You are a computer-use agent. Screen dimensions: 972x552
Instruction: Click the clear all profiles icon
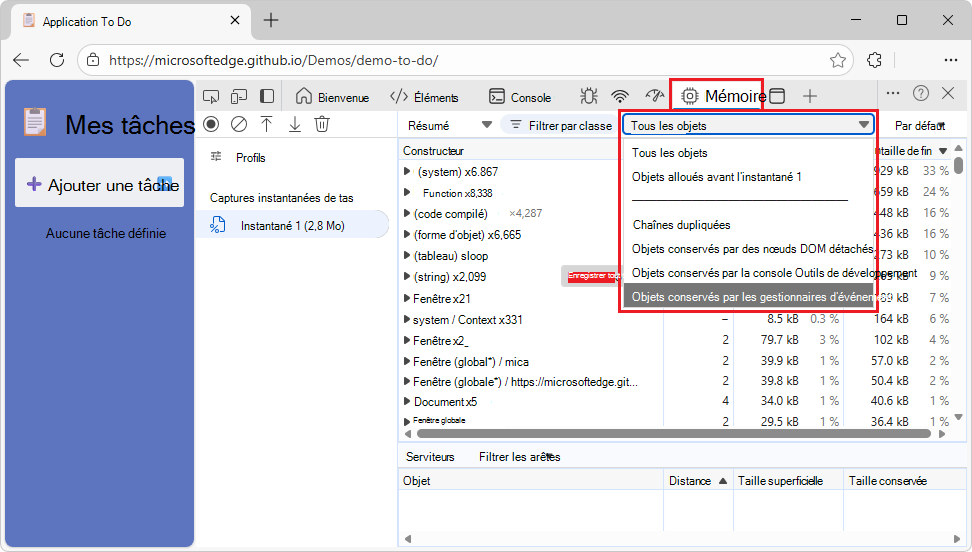click(239, 124)
